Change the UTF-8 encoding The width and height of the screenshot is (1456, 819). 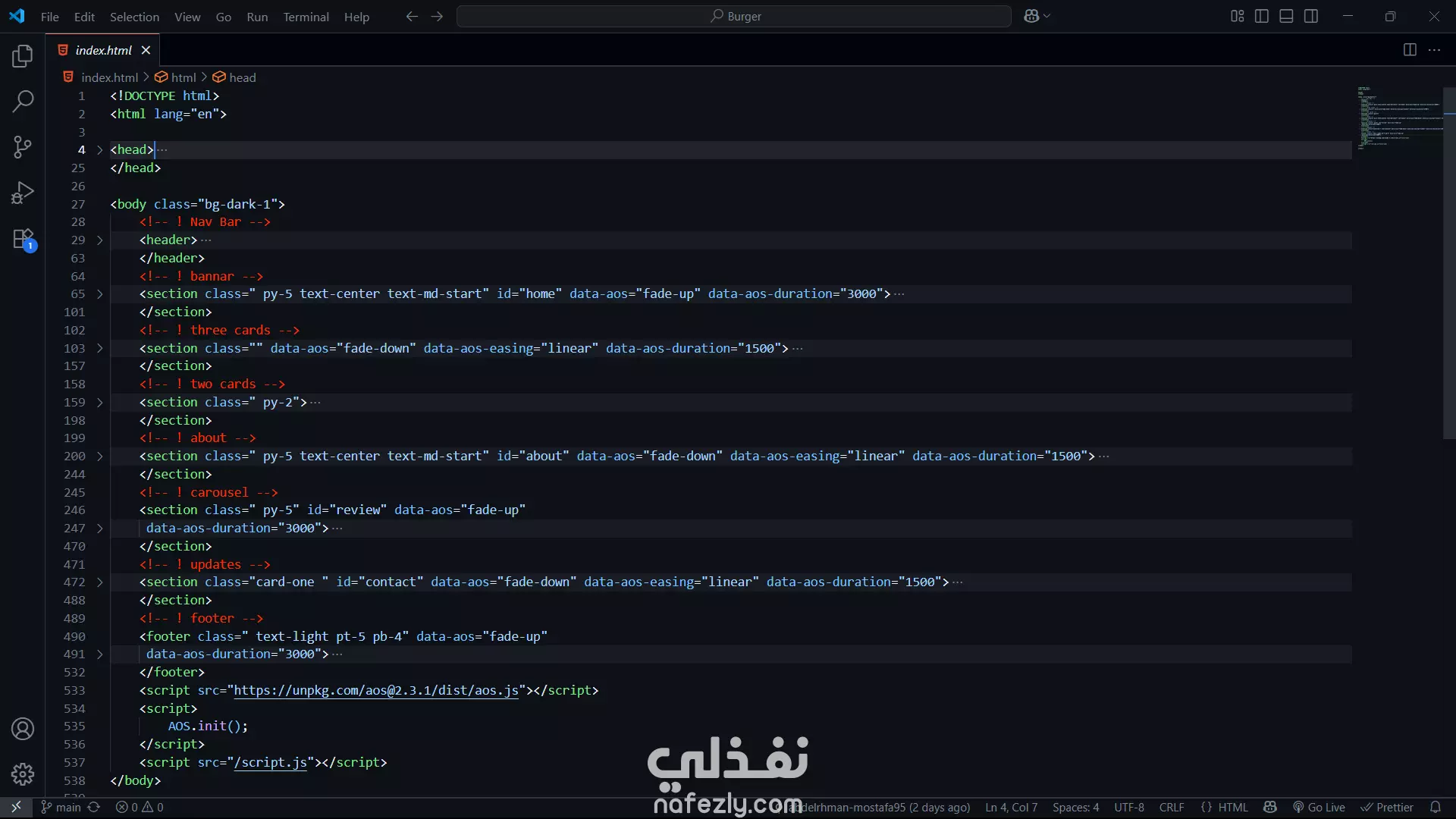[1129, 807]
